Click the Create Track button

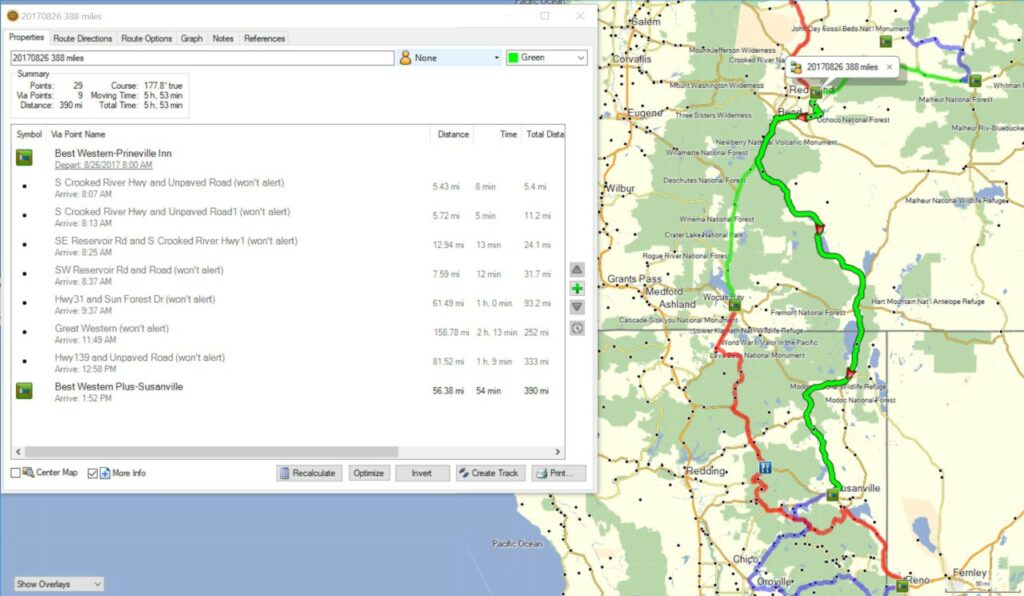(490, 473)
